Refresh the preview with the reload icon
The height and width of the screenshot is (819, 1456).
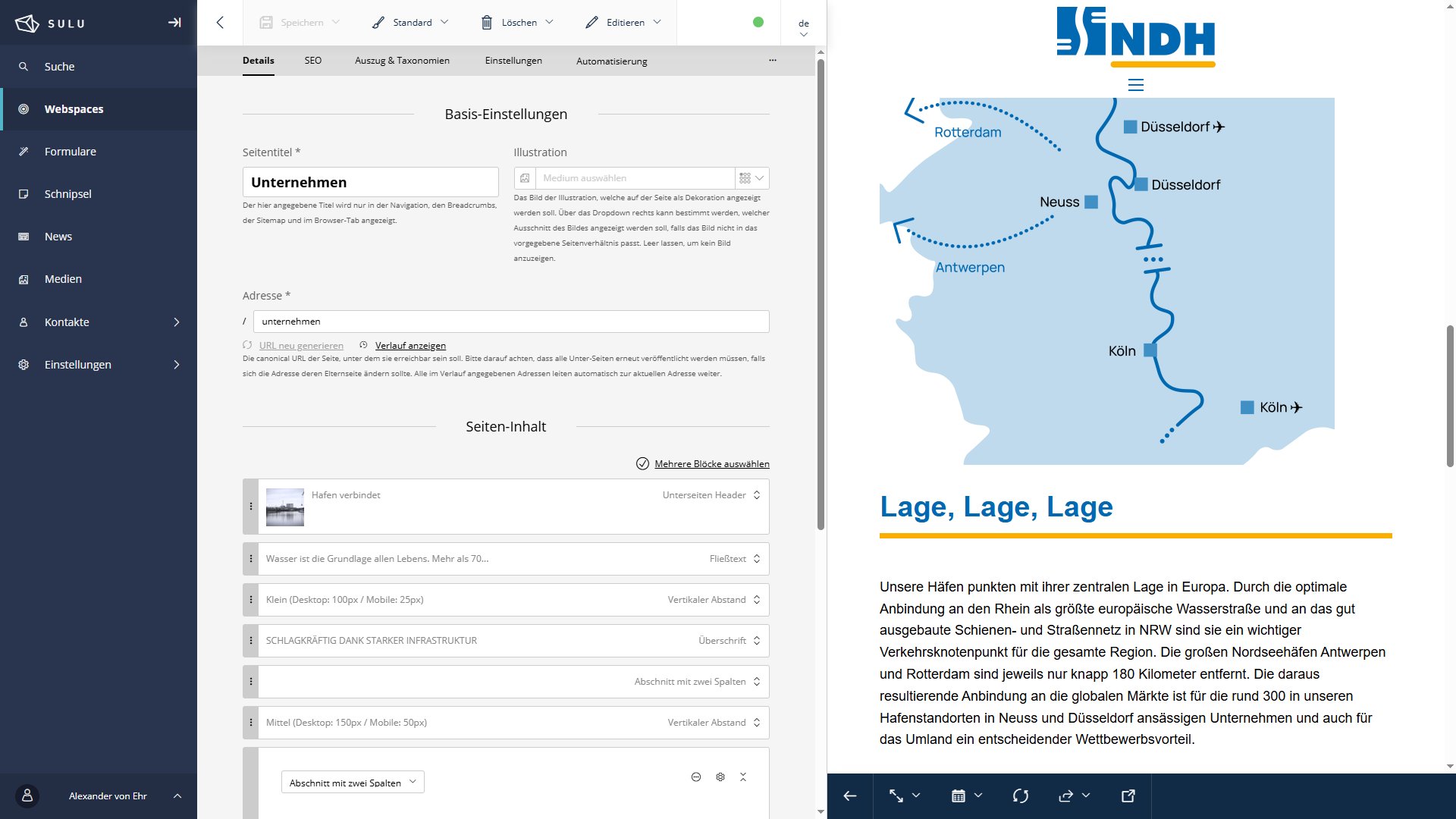coord(1020,795)
